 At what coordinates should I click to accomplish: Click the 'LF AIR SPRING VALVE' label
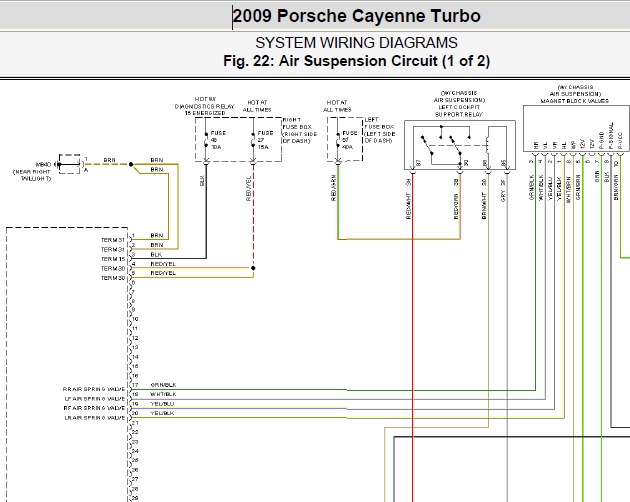coord(94,399)
